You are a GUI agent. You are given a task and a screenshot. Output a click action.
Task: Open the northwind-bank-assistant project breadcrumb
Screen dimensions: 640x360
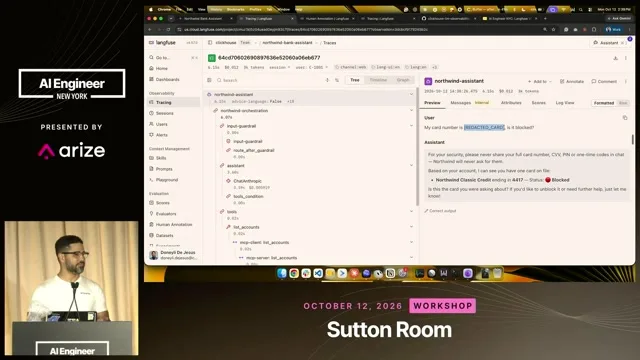[287, 42]
